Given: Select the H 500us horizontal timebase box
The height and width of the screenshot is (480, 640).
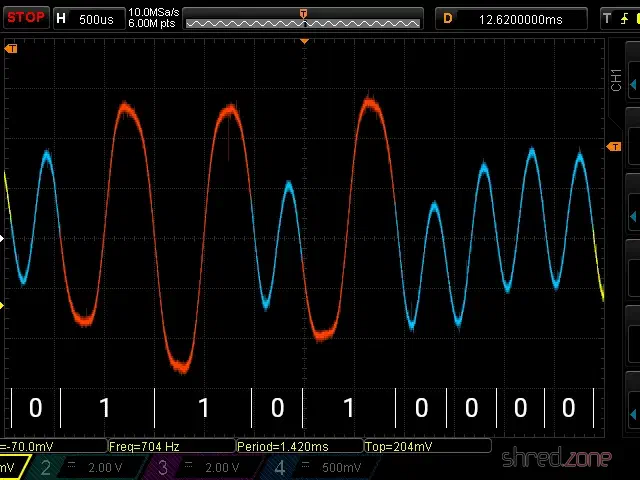Looking at the screenshot, I should click(x=89, y=19).
